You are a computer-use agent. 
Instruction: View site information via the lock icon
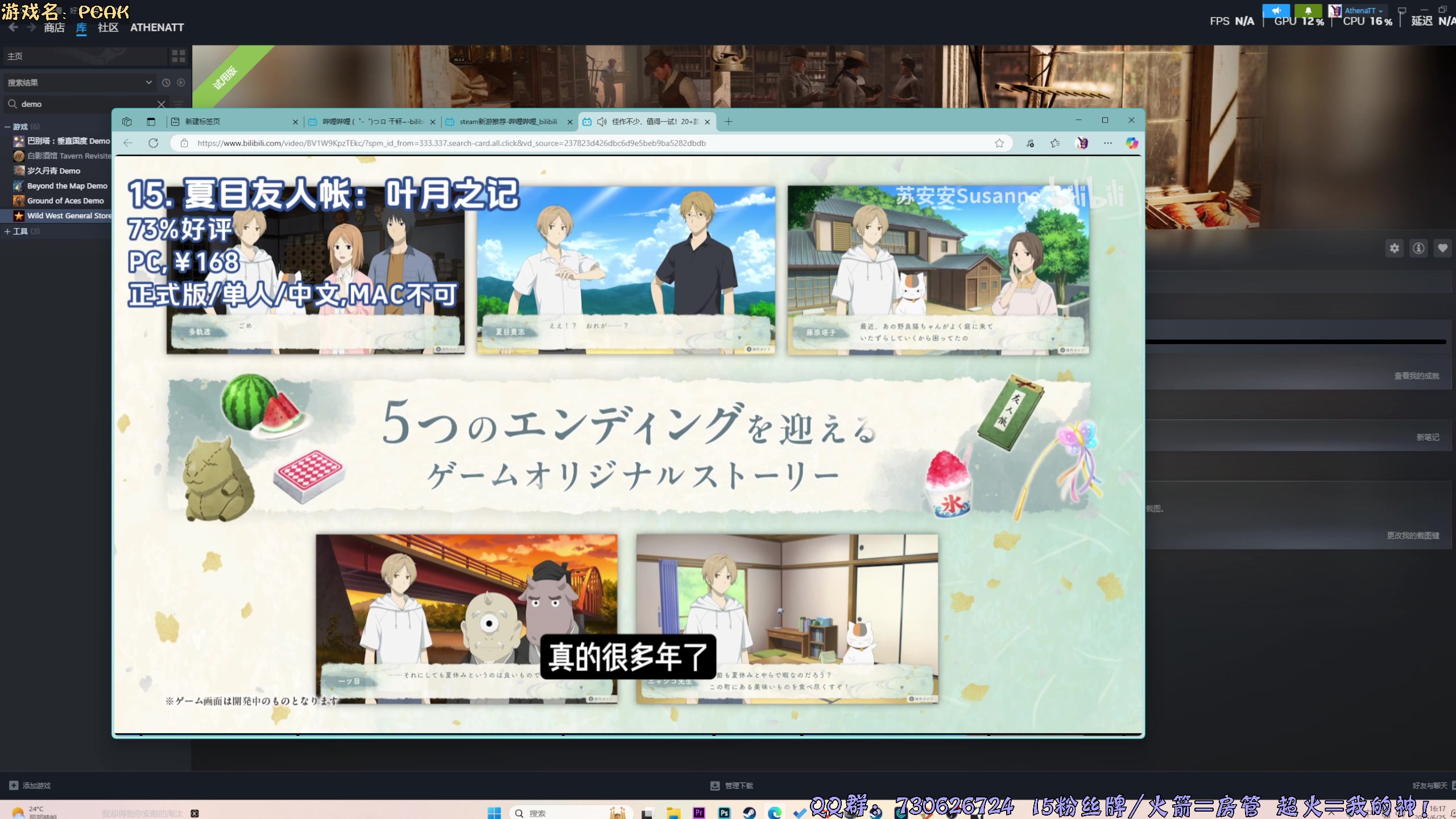coord(184,143)
